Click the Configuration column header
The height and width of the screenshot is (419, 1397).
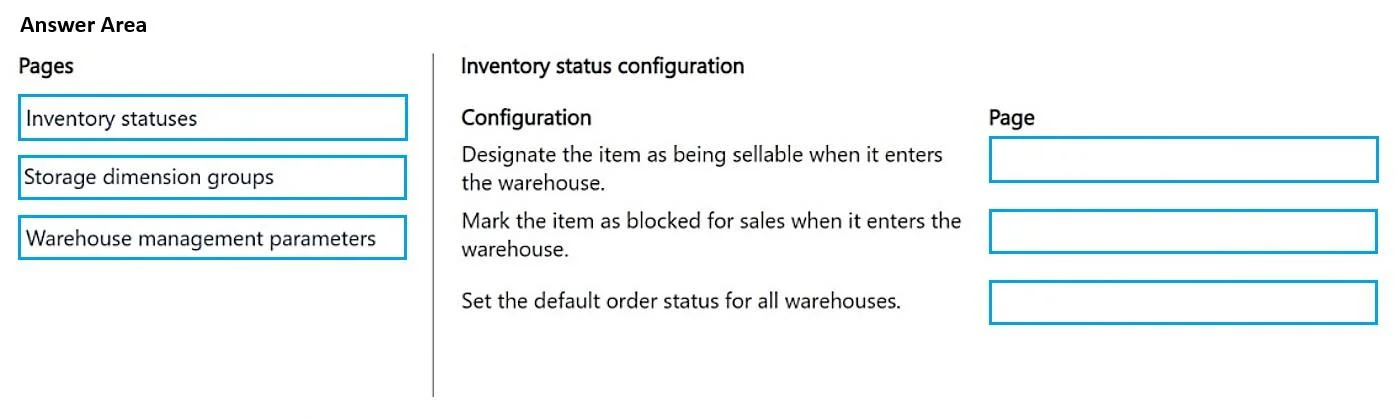(526, 118)
